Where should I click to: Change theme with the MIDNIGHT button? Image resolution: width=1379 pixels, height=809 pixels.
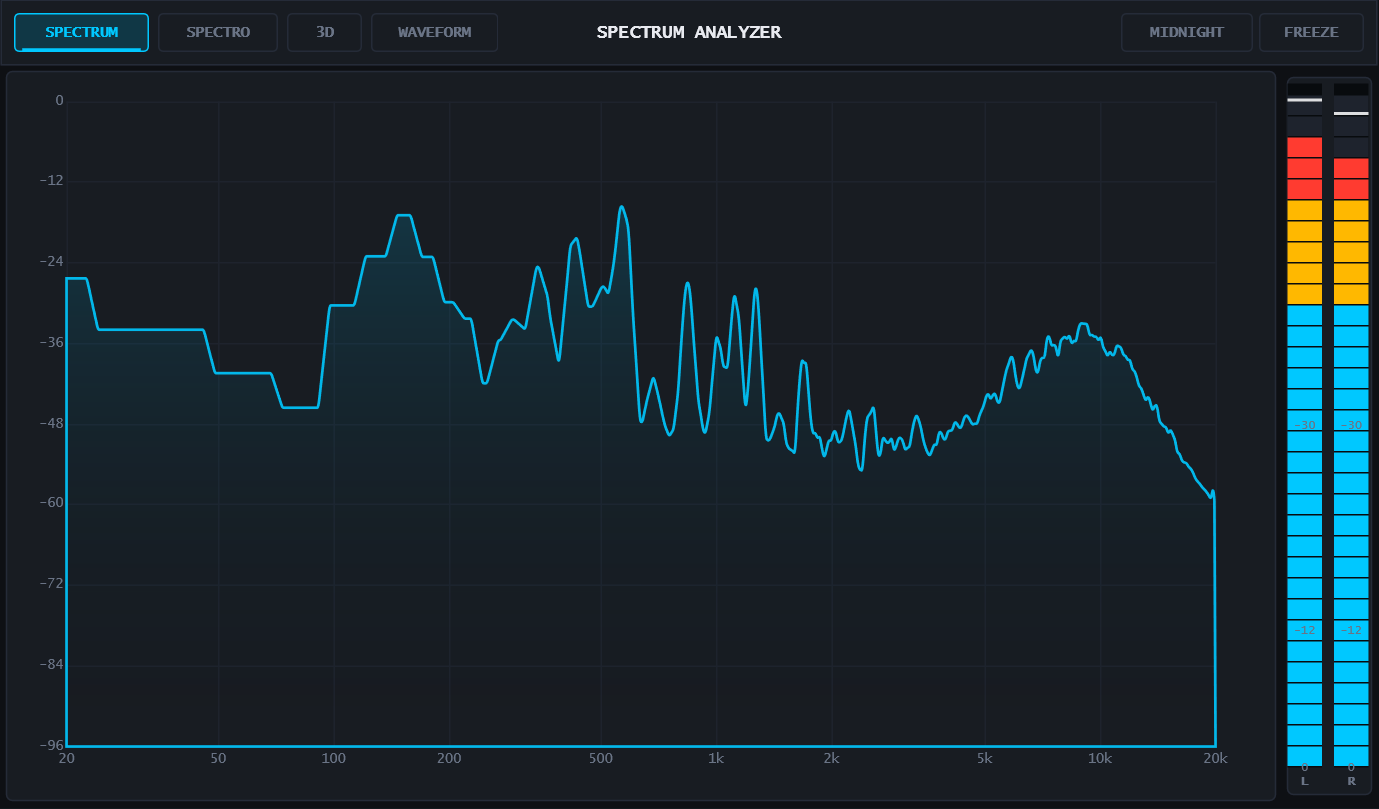[x=1186, y=32]
